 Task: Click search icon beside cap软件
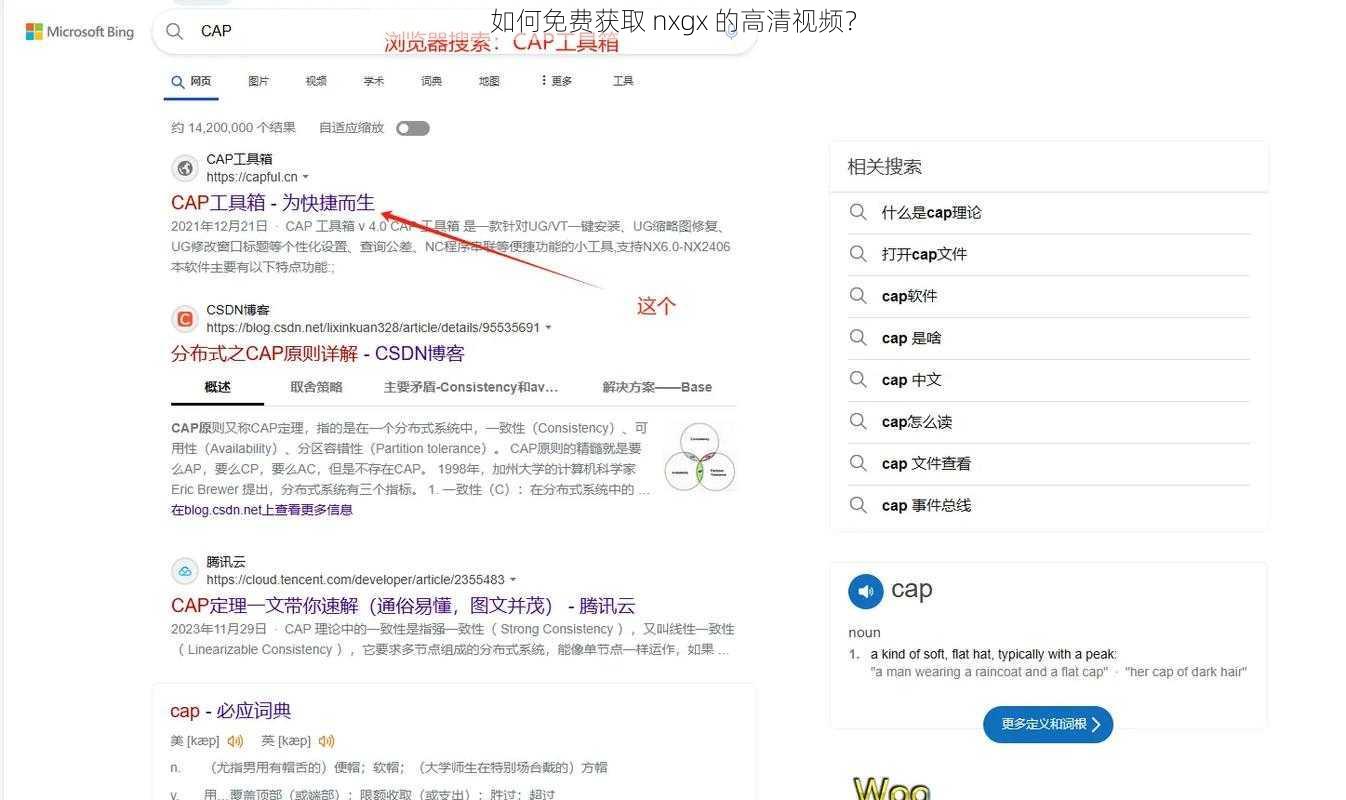858,296
